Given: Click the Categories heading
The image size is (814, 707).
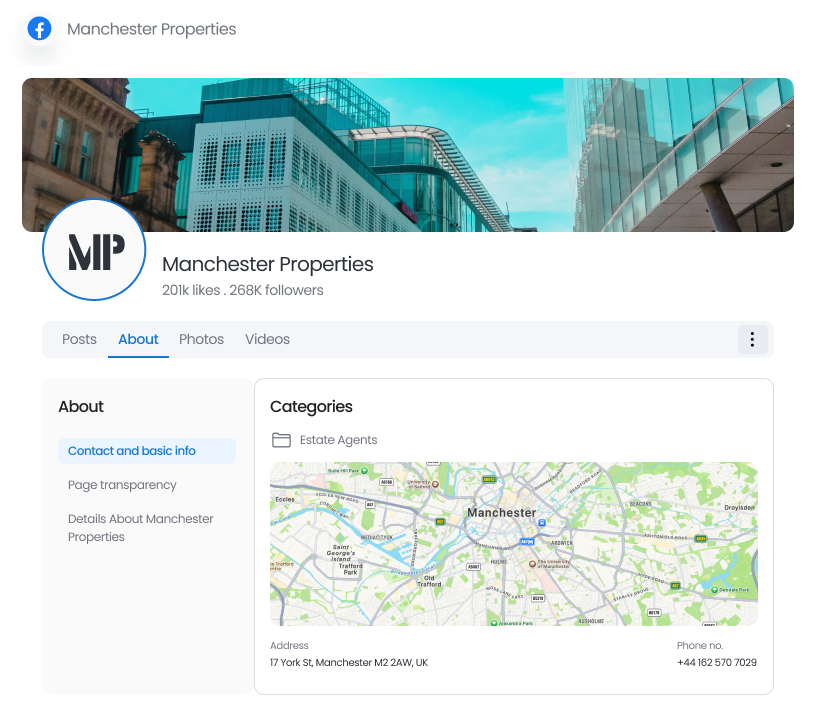Looking at the screenshot, I should [311, 406].
